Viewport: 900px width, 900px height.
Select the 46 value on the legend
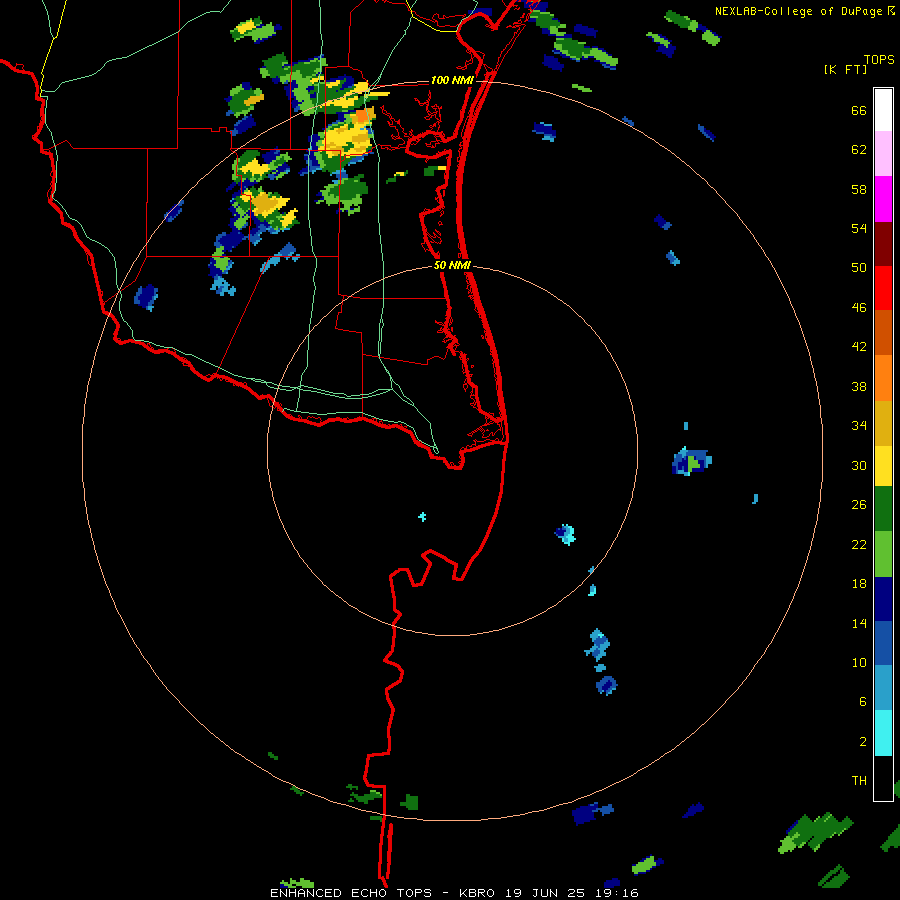point(859,308)
